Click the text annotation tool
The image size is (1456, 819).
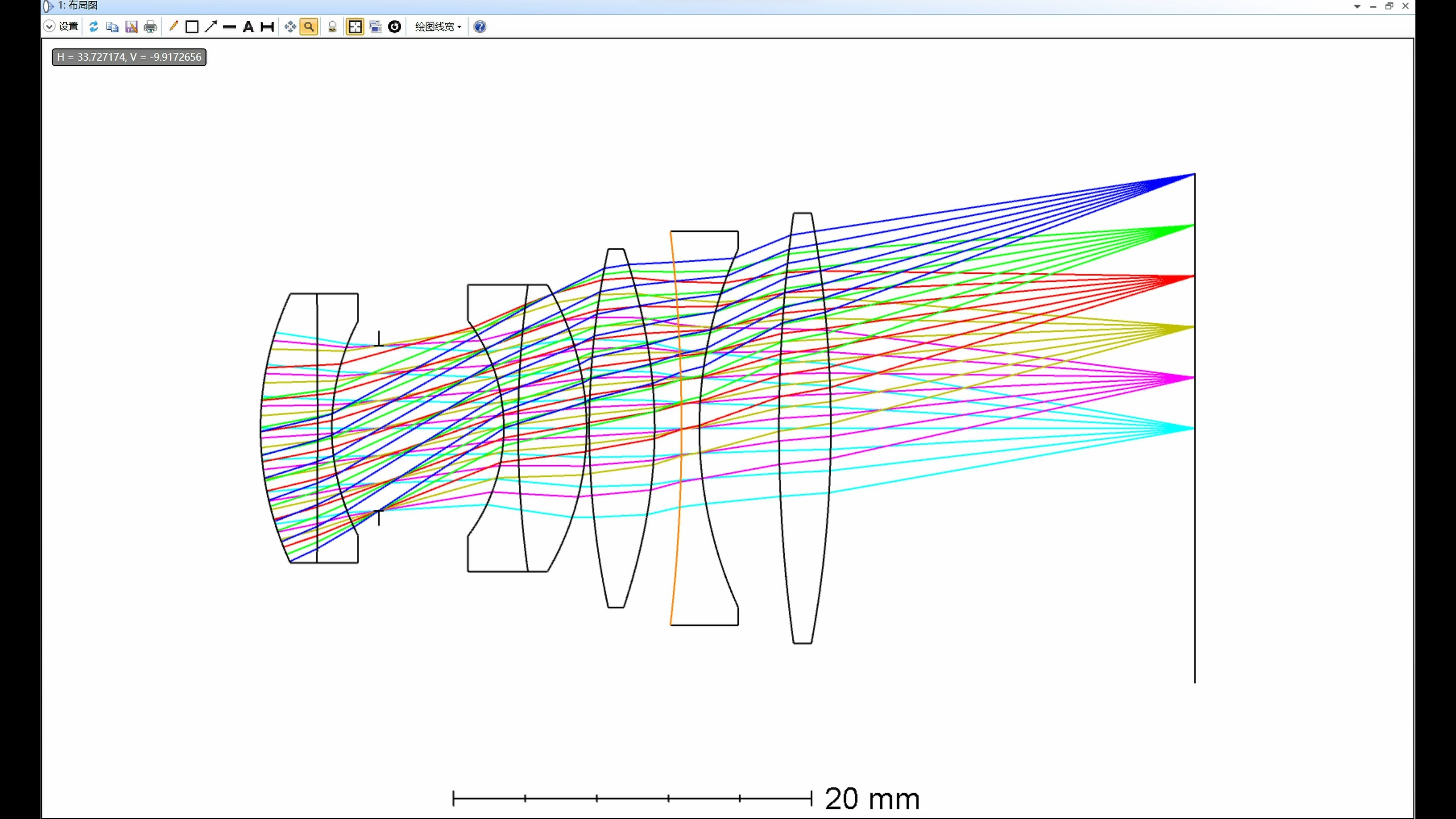click(248, 27)
